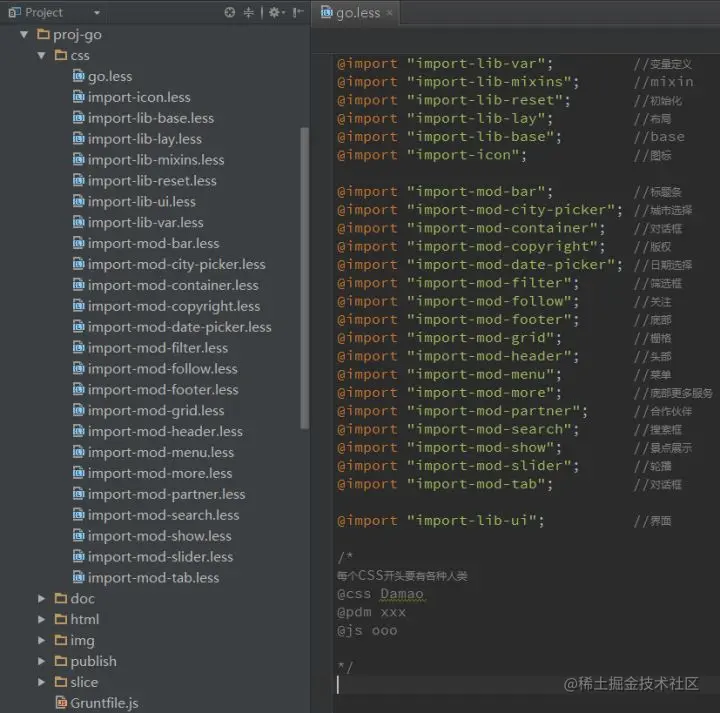Select import-mod-show.less in tree
This screenshot has height=713, width=720.
pyautogui.click(x=159, y=536)
